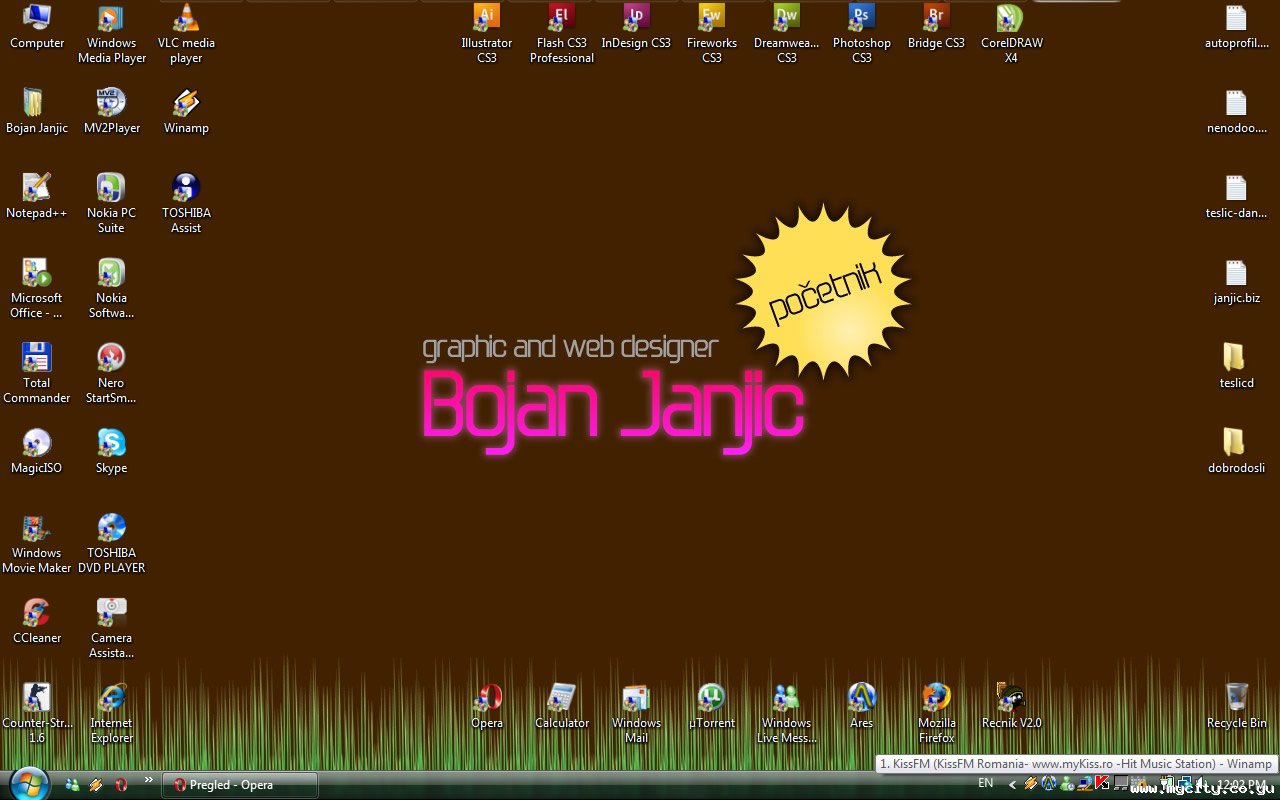Select the nenodoo text file on desktop
This screenshot has width=1280, height=800.
(1236, 111)
